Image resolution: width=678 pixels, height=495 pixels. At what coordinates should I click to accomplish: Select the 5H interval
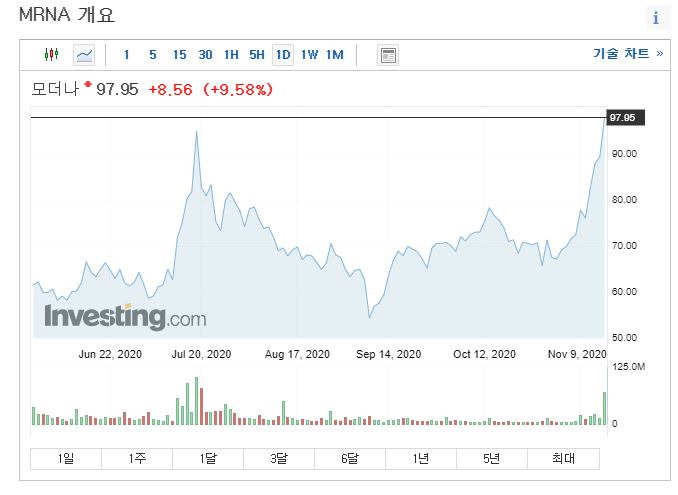point(257,55)
